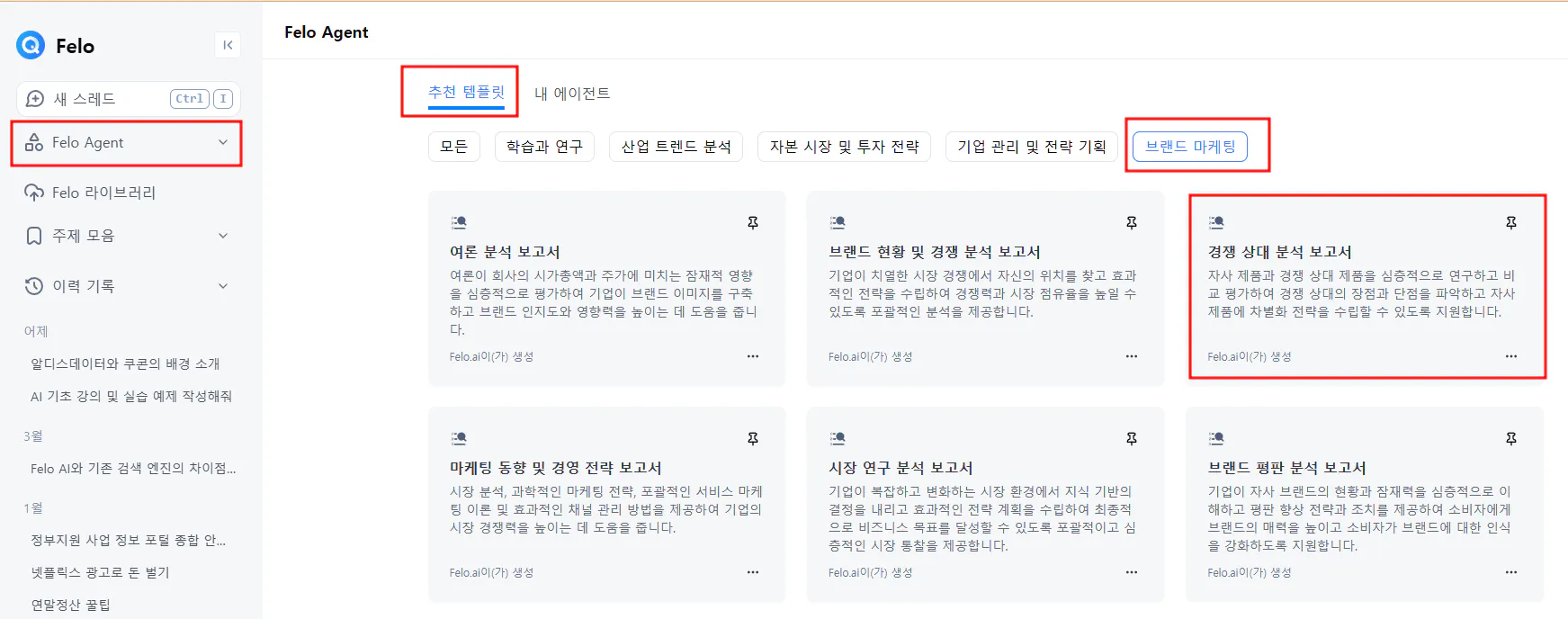Image resolution: width=1568 pixels, height=619 pixels.
Task: Expand the 이력 기록 chevron
Action: [x=223, y=286]
